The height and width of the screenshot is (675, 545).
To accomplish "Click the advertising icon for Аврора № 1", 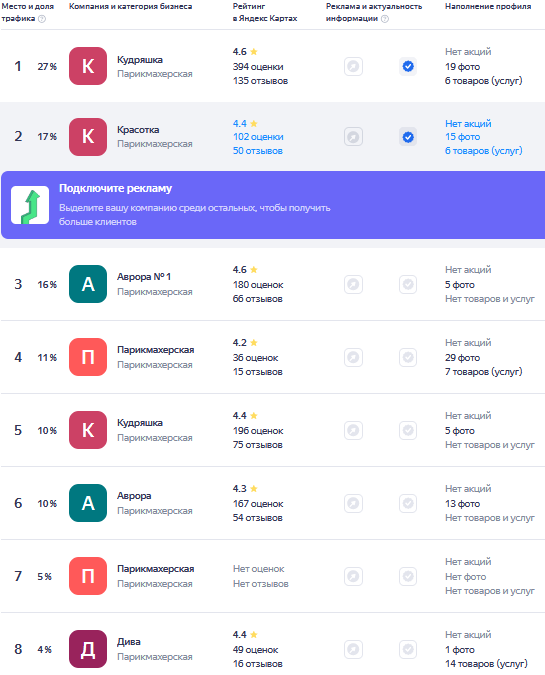I will [353, 285].
